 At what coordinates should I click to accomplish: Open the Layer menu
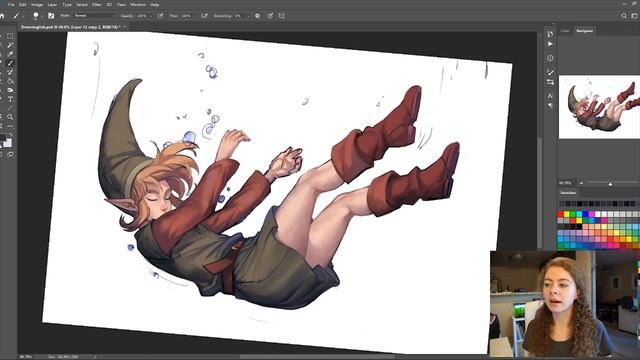[x=53, y=4]
